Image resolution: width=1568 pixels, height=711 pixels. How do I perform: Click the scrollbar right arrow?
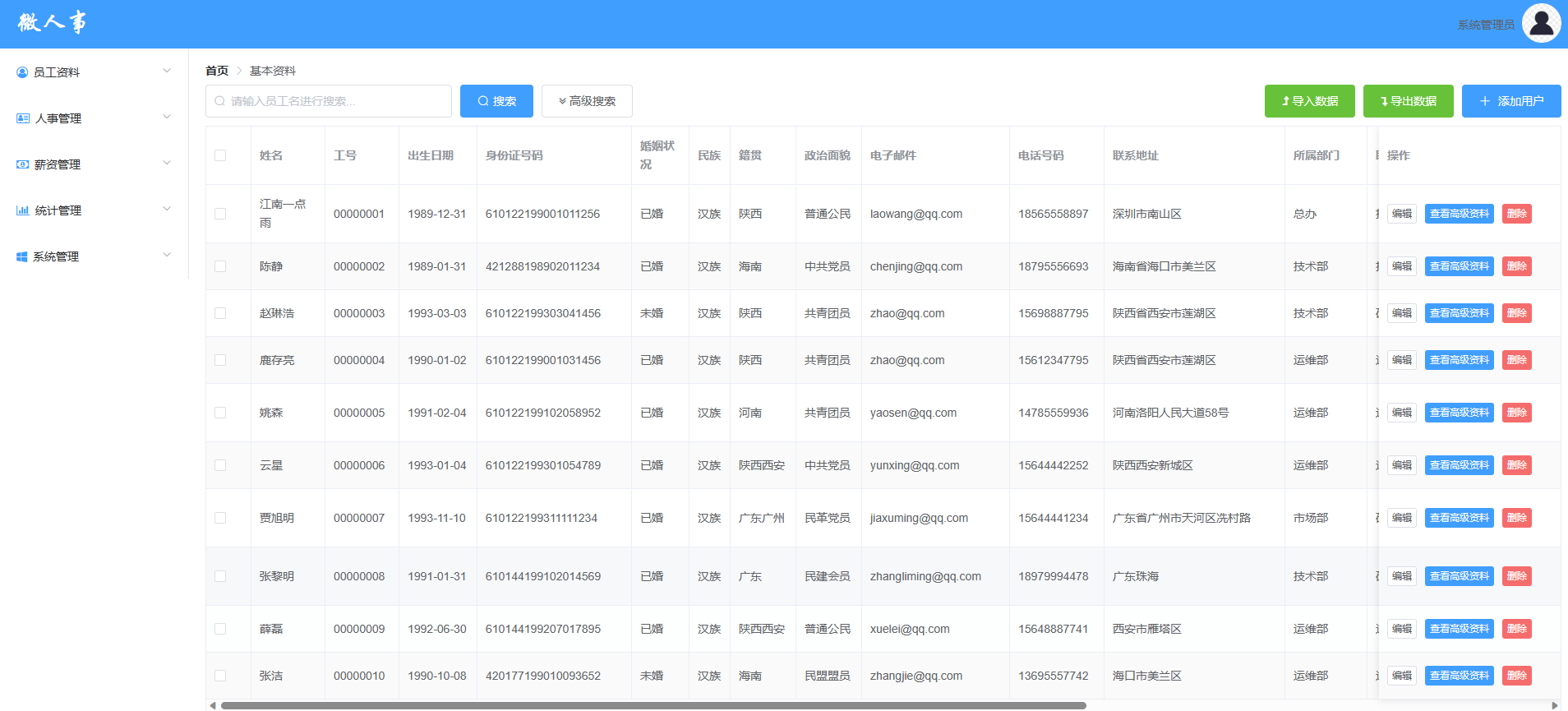pyautogui.click(x=1554, y=705)
